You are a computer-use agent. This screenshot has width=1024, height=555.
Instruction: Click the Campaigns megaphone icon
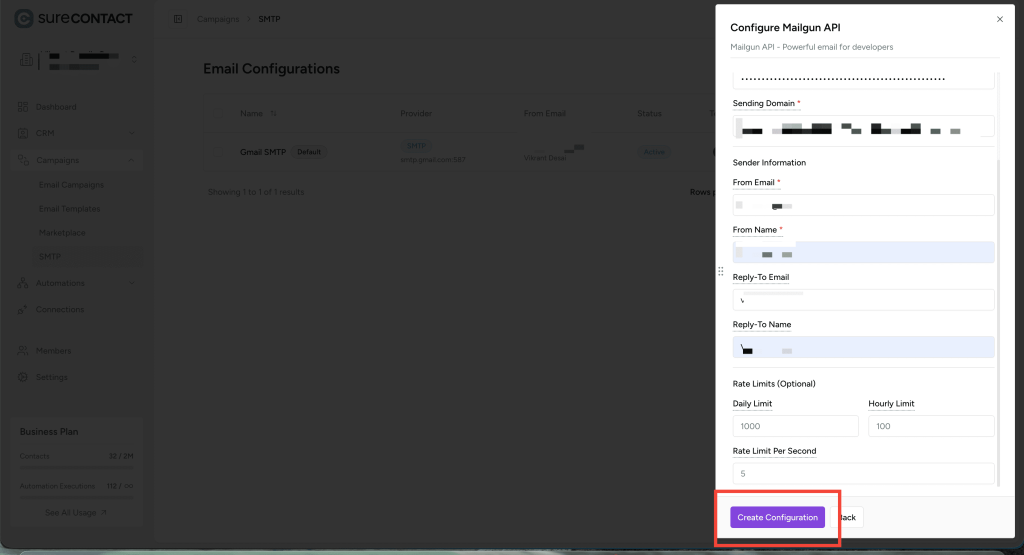24,160
